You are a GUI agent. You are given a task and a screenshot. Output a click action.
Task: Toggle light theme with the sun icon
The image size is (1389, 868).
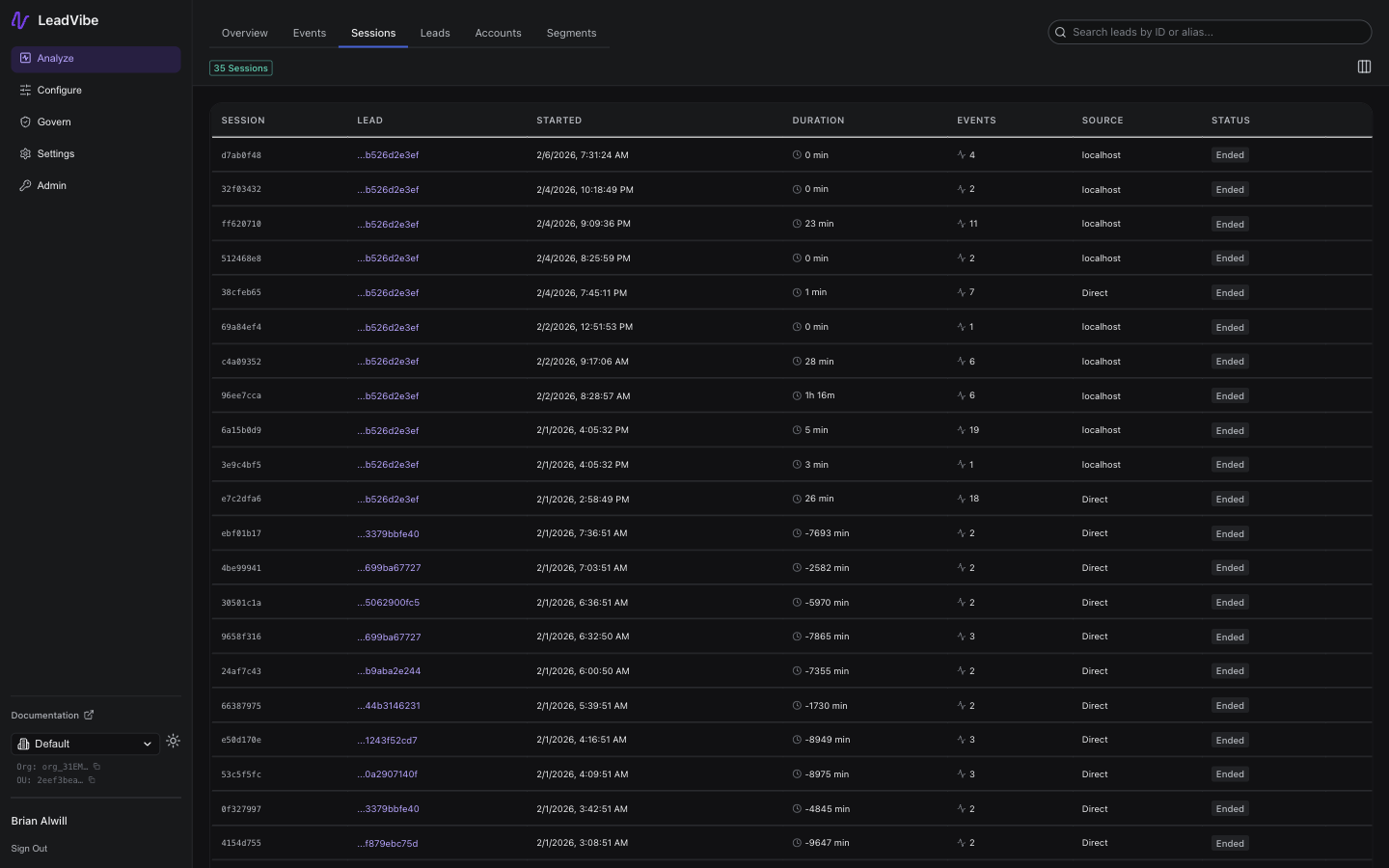173,741
